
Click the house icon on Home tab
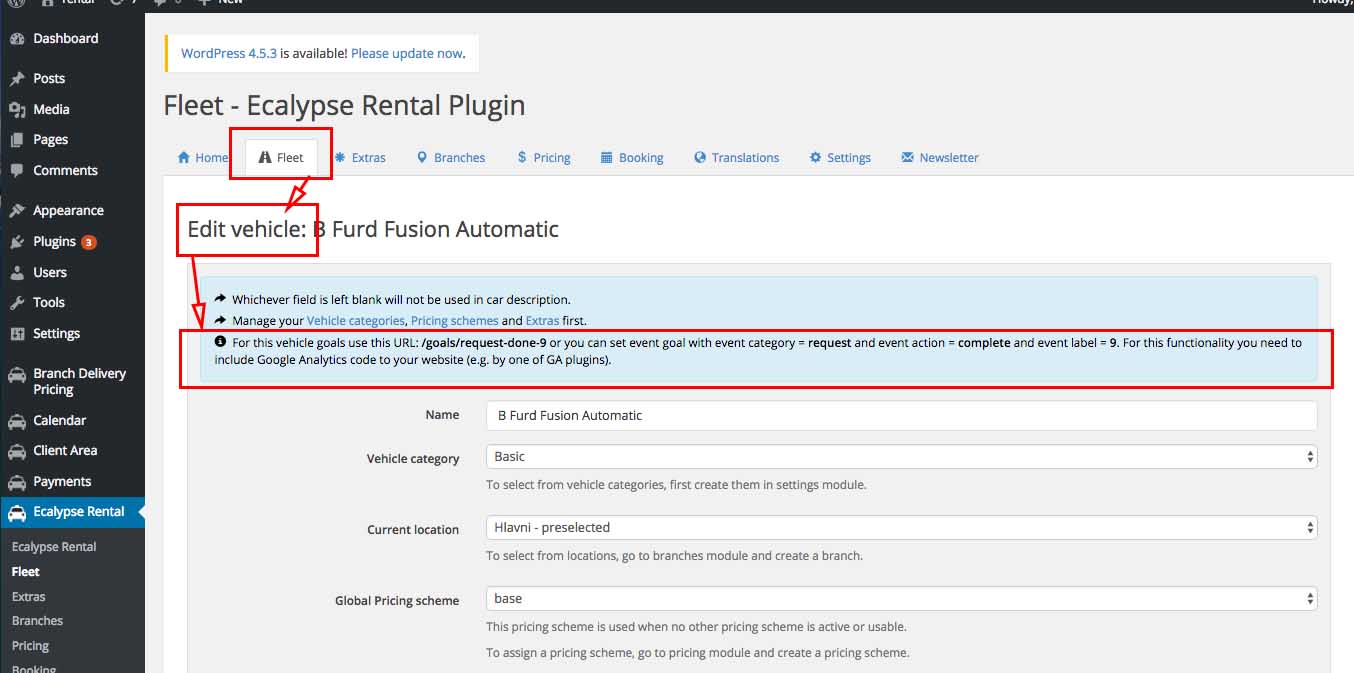184,157
